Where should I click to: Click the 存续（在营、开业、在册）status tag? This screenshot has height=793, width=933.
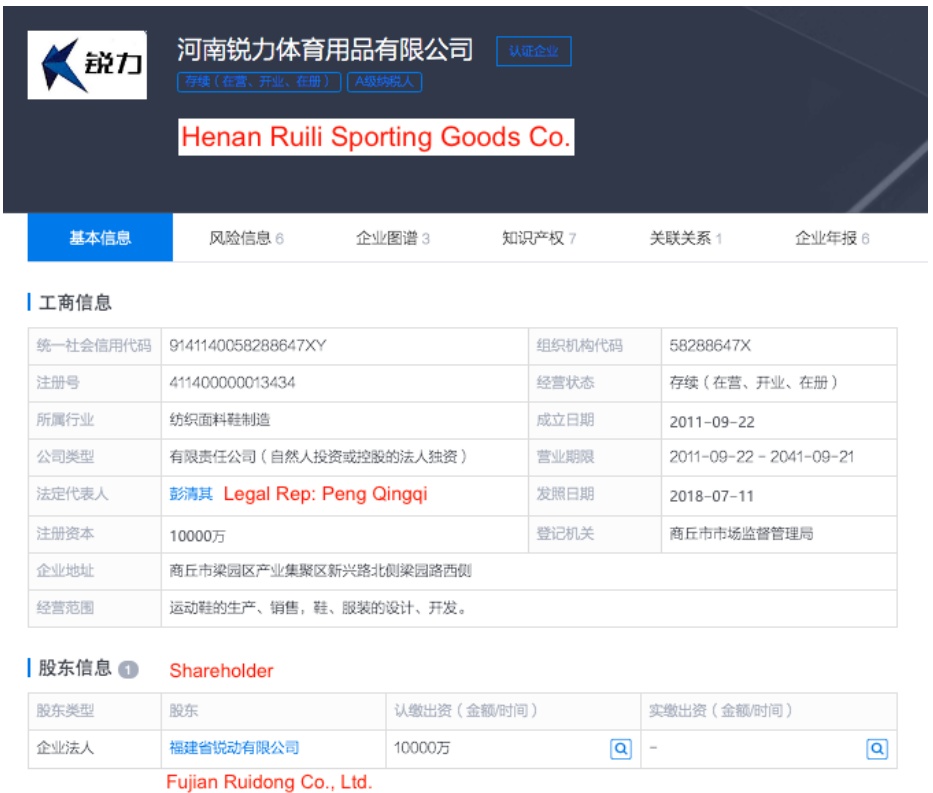[259, 82]
